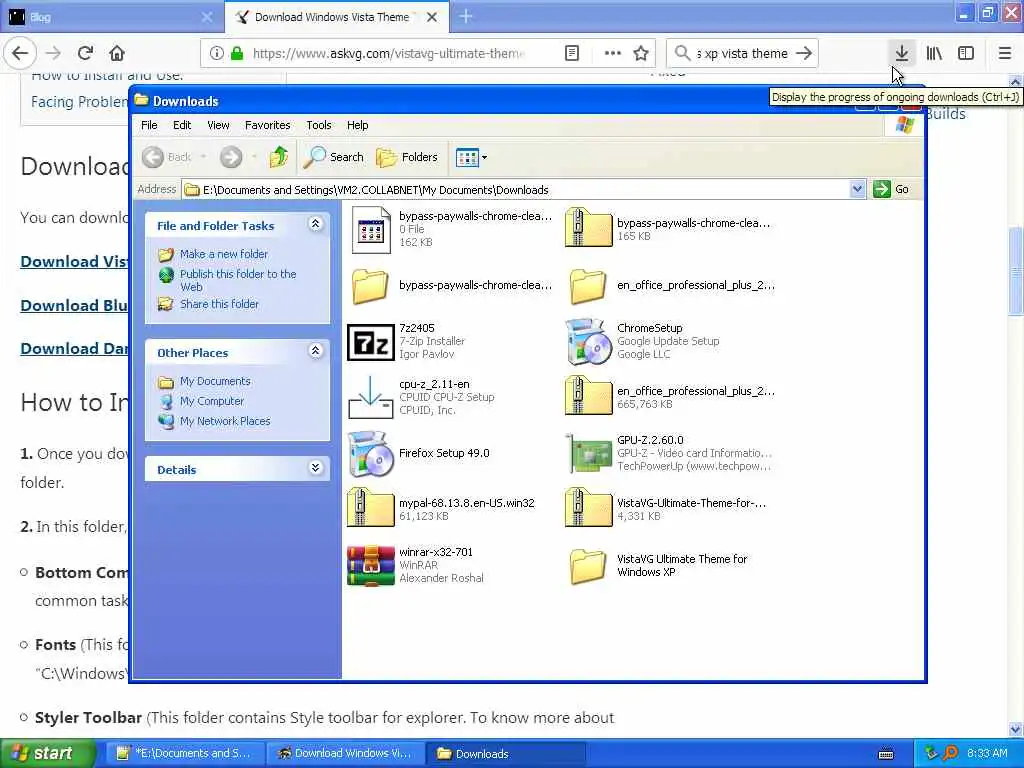Select Firefox Setup 49.0 icon

(370, 453)
